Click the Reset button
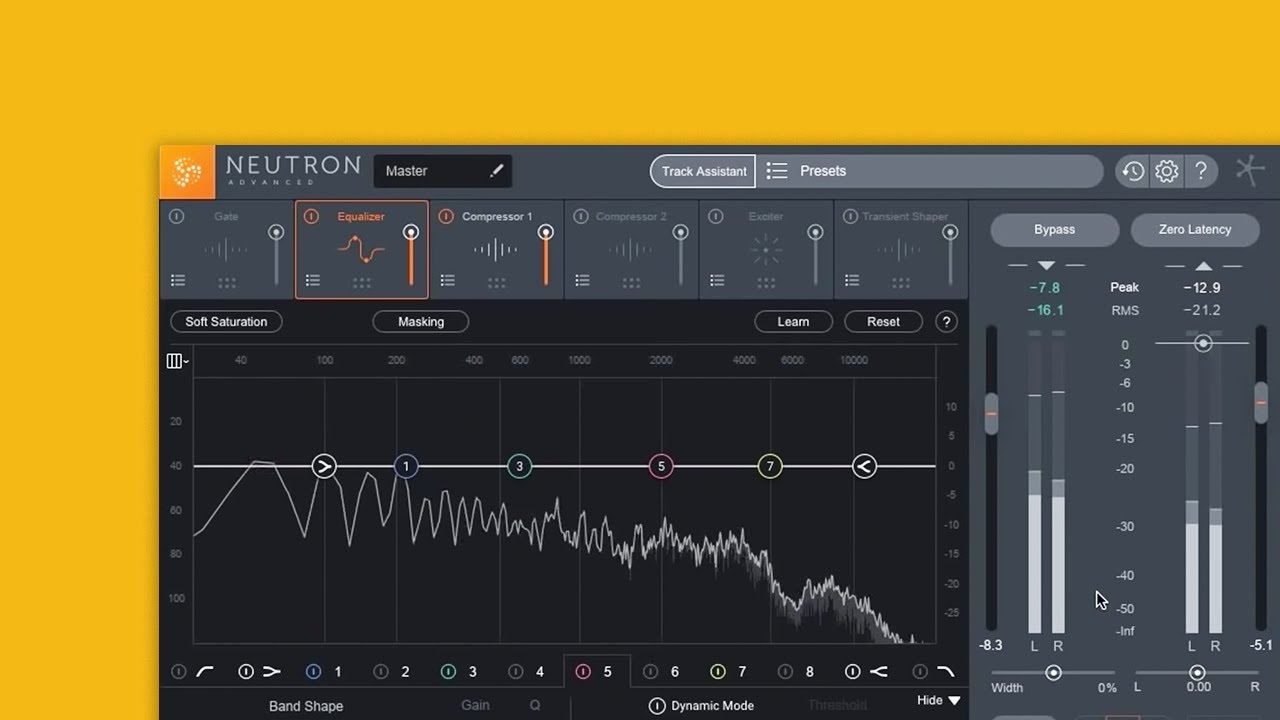1280x720 pixels. pos(883,322)
